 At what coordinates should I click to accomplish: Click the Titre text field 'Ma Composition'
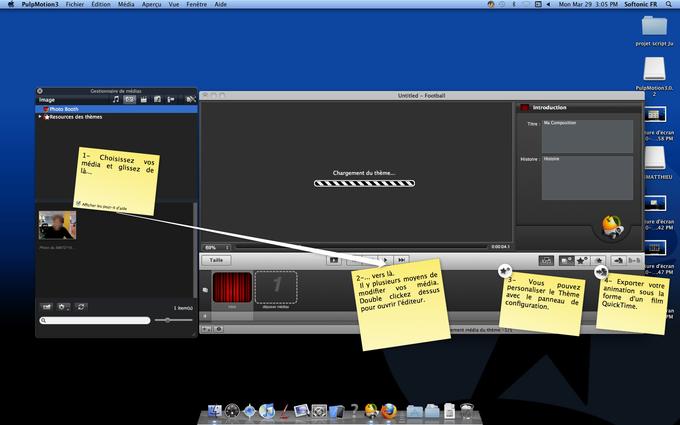pyautogui.click(x=587, y=136)
